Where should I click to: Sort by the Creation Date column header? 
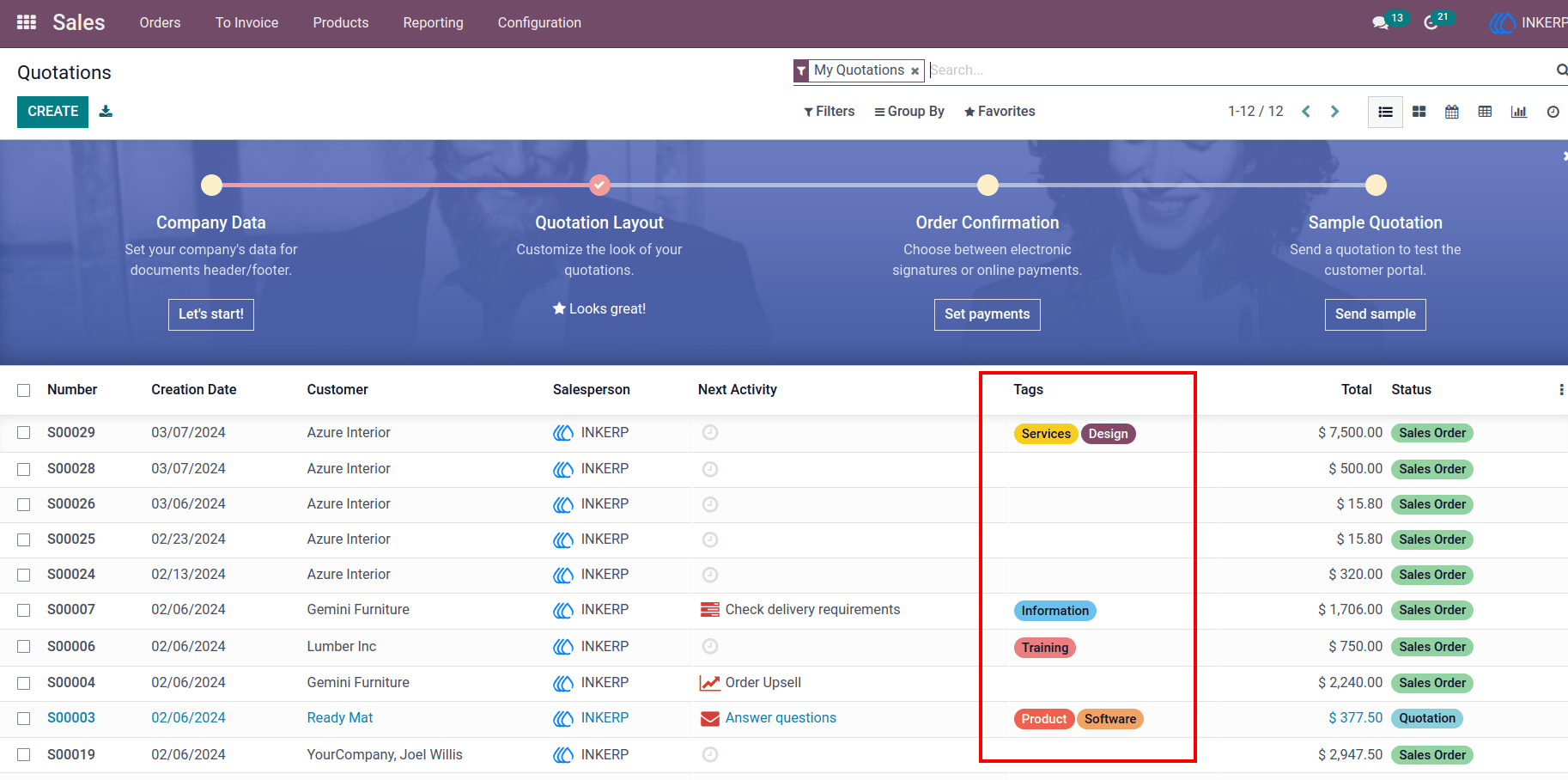tap(194, 390)
